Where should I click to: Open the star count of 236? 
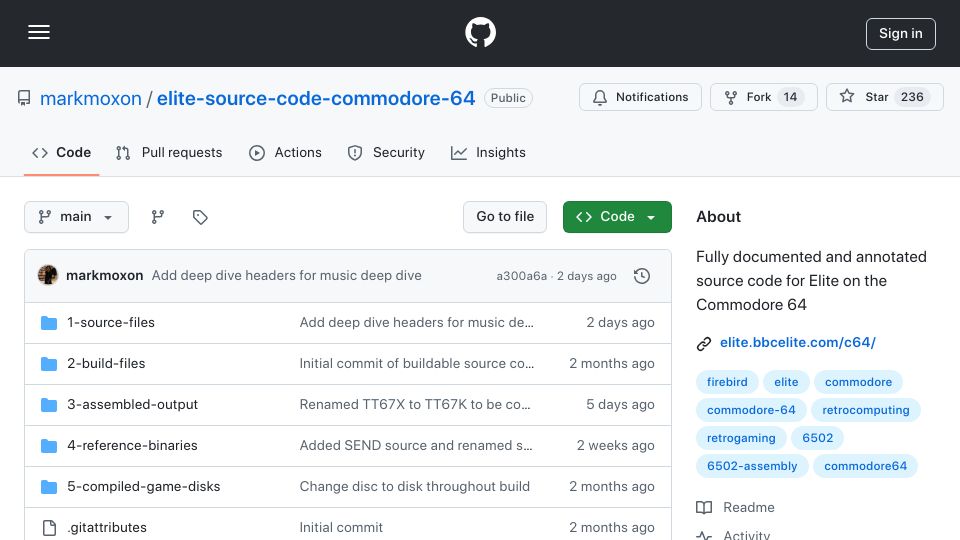(912, 97)
